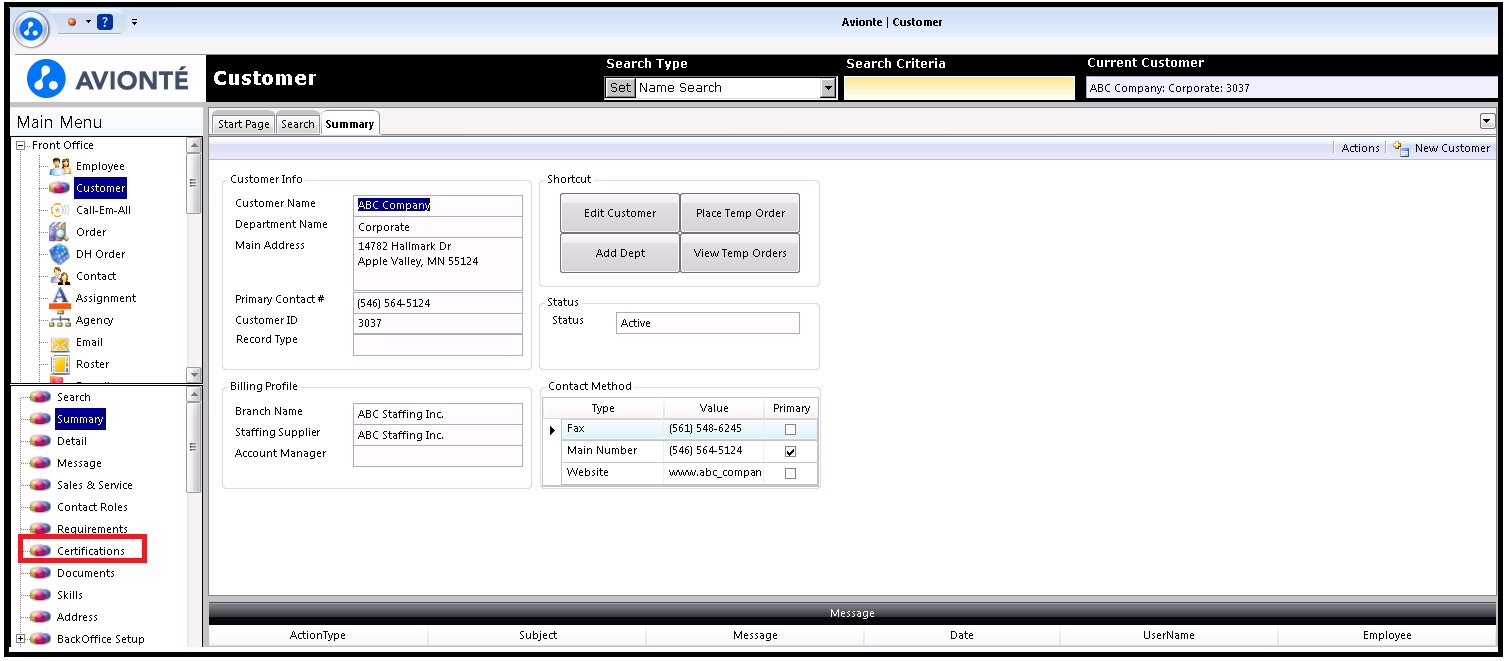Viewport: 1509px width, 661px height.
Task: Click the customer section scrollbar up arrow
Action: [x=194, y=395]
